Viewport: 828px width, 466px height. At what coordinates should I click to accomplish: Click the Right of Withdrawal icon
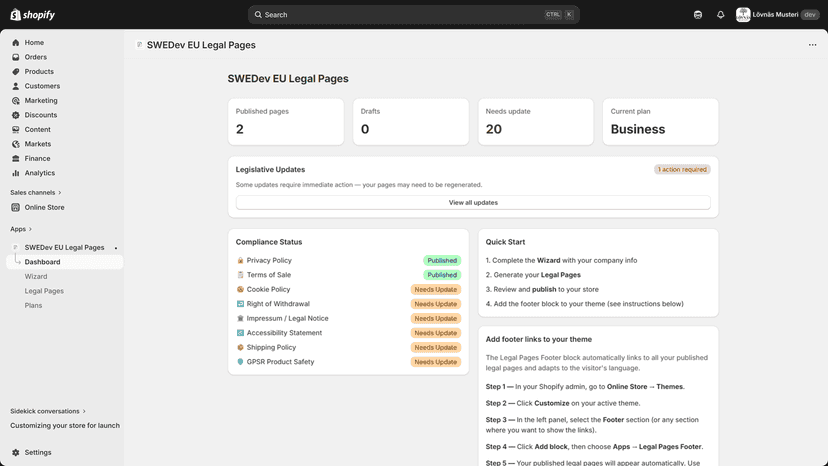coord(240,304)
